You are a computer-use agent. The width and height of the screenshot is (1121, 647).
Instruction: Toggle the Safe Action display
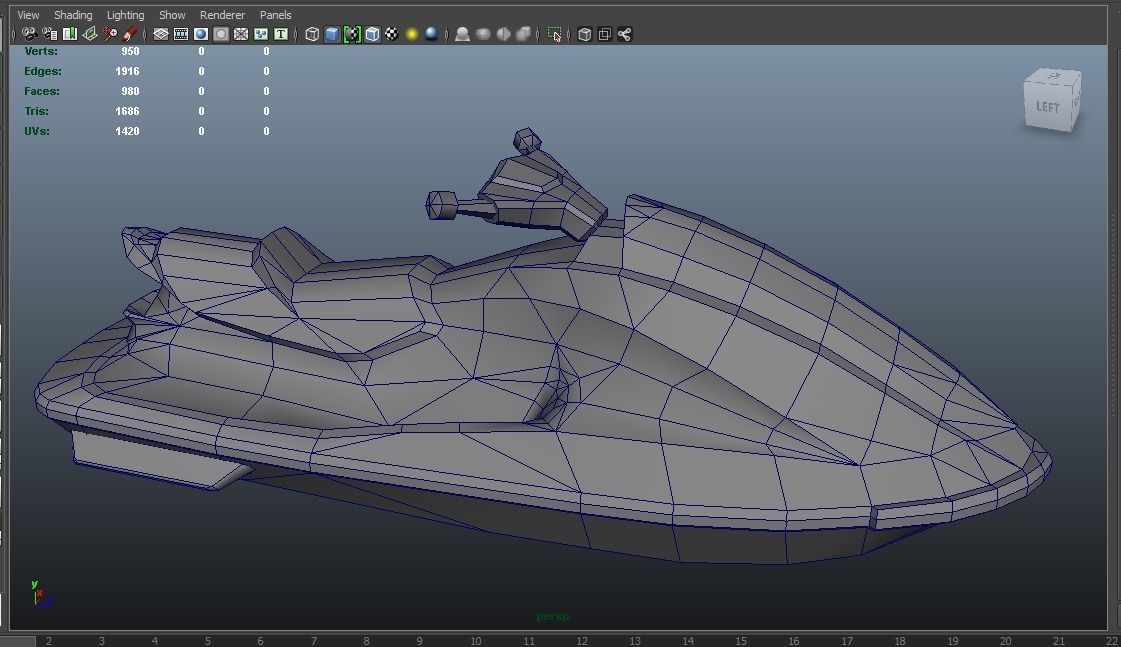261,34
